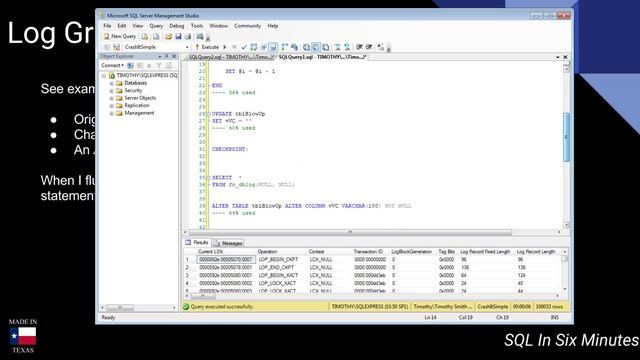Switch to the SQLQuery2.sql tab
The width and height of the screenshot is (640, 360).
tap(231, 57)
